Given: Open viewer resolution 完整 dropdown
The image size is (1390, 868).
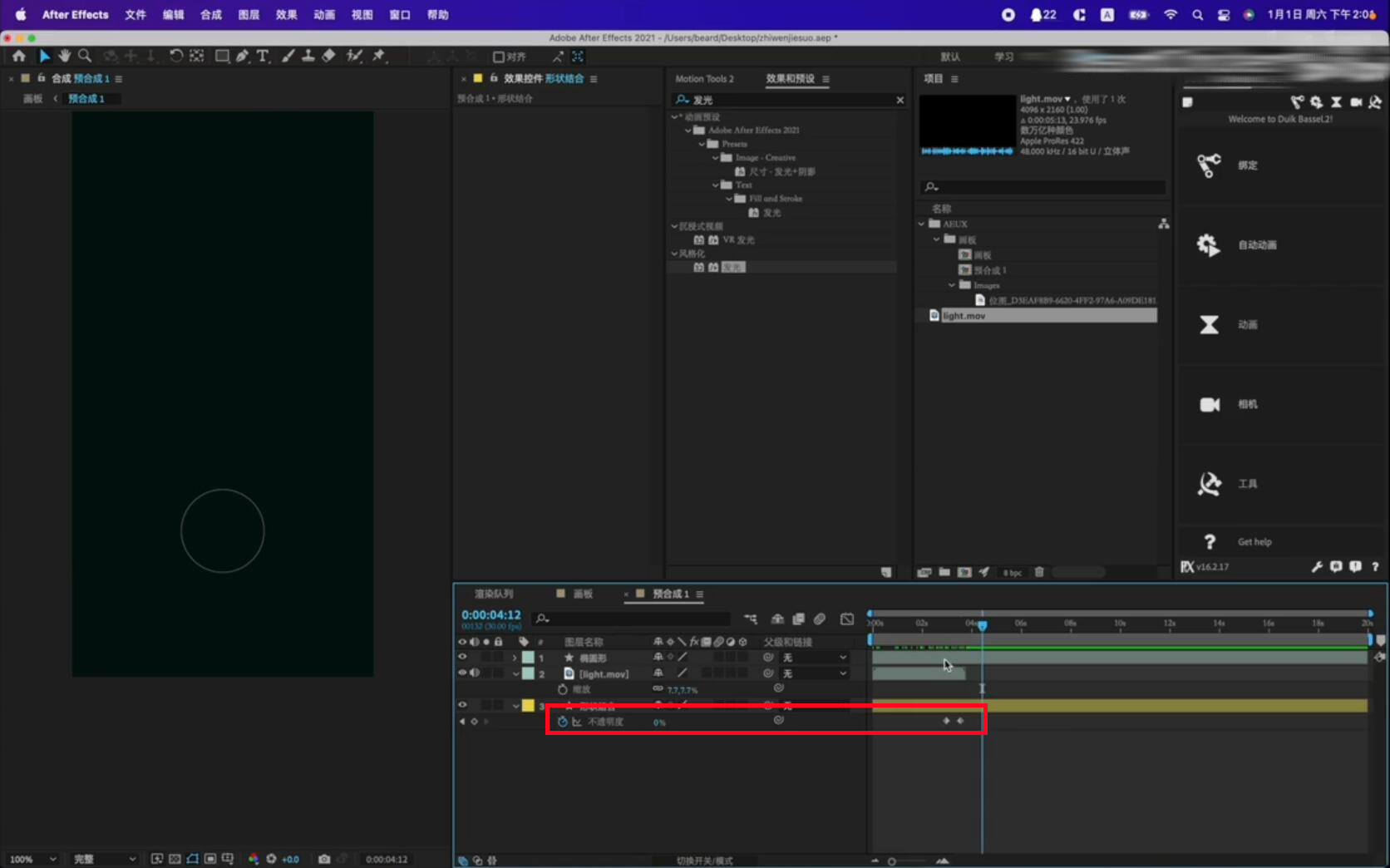Looking at the screenshot, I should 104,859.
